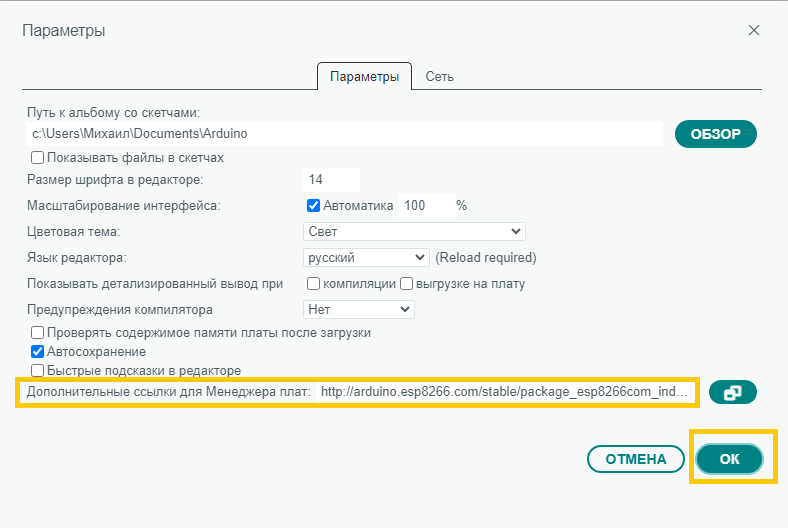Viewport: 788px width, 528px height.
Task: Expand Предупреждения компилятора dropdown
Action: click(x=358, y=309)
